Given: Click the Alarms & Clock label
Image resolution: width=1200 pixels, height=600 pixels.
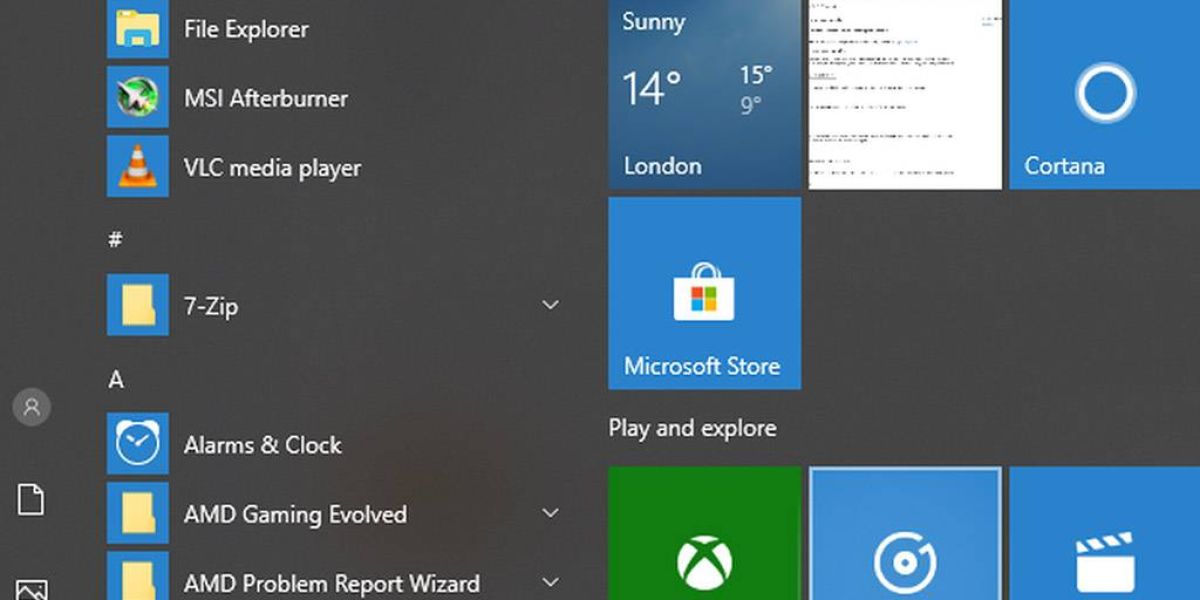Looking at the screenshot, I should click(x=263, y=445).
